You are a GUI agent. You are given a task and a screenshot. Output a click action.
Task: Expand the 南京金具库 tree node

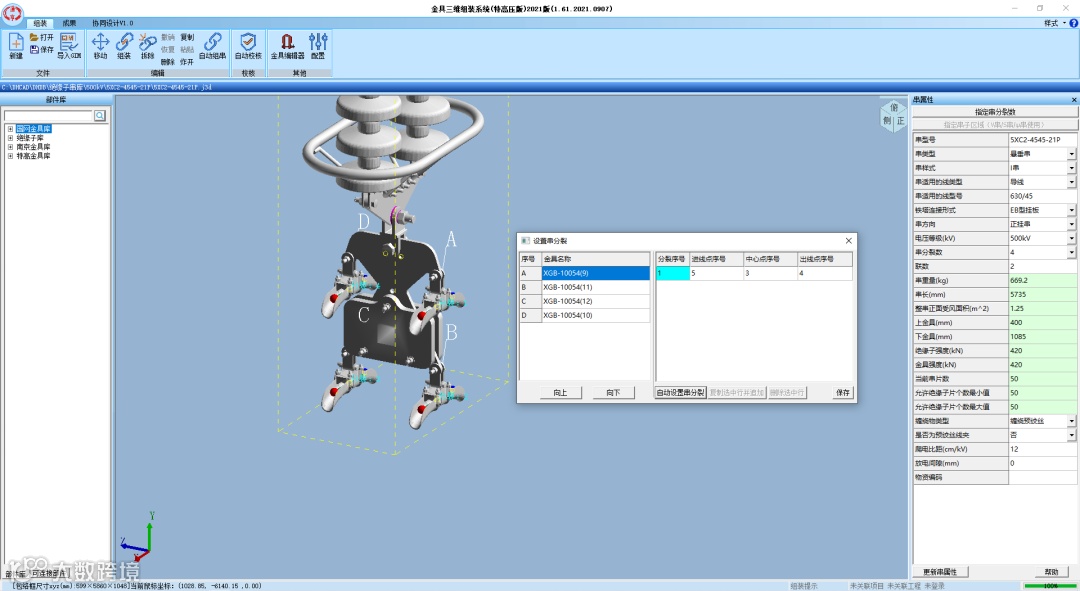click(x=10, y=147)
